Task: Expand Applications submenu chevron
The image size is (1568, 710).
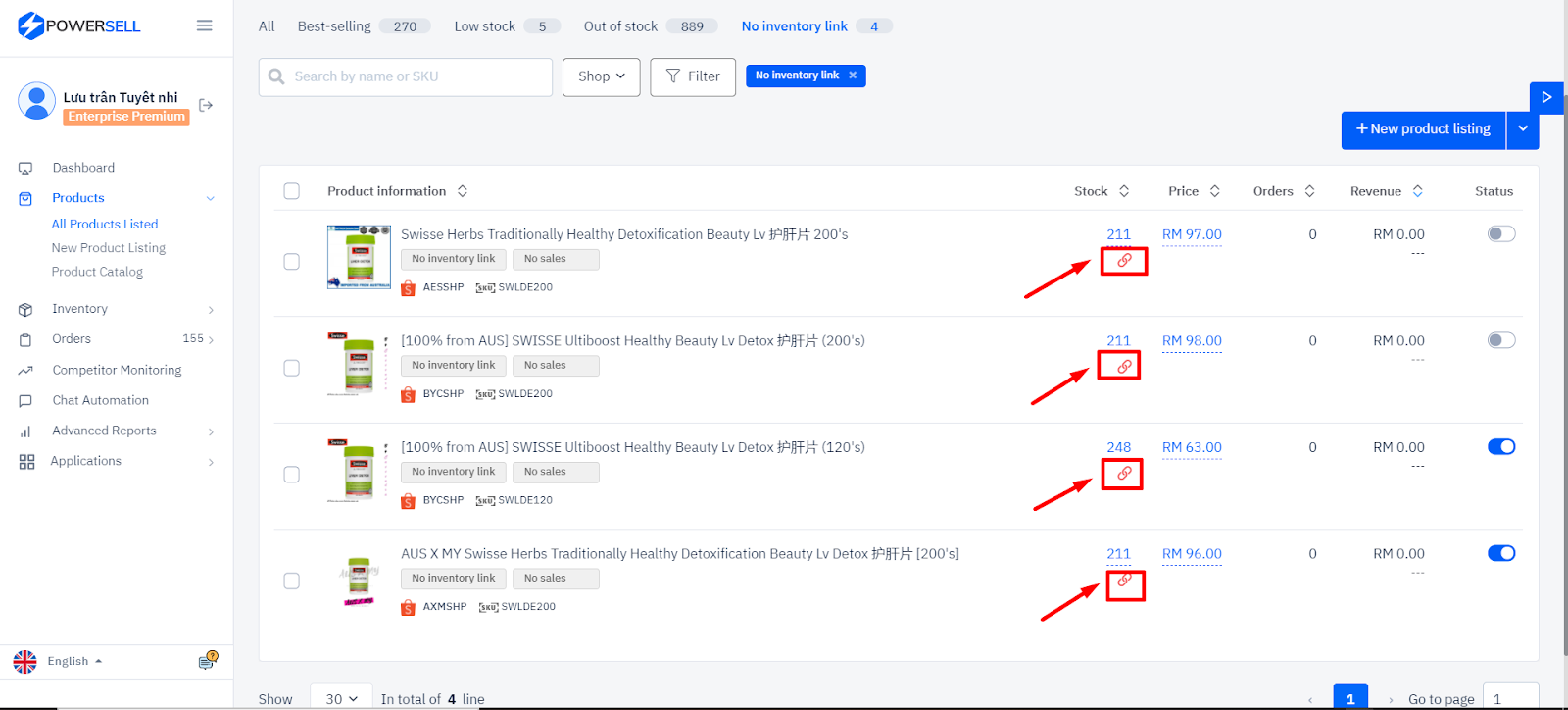Action: (211, 462)
